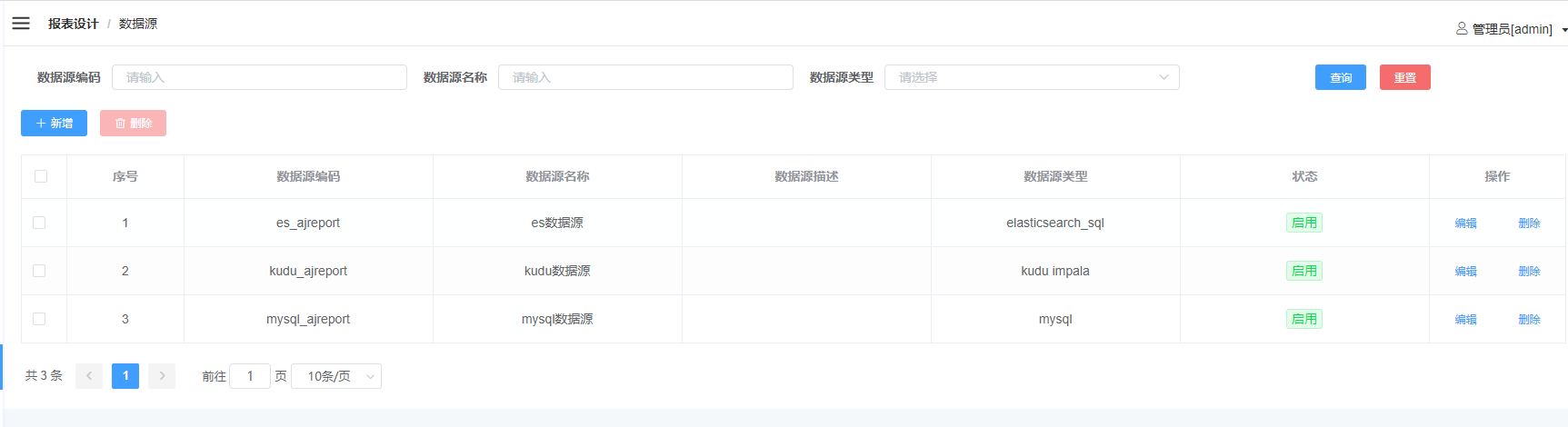Click the 新增 add button
The height and width of the screenshot is (427, 1568).
54,124
